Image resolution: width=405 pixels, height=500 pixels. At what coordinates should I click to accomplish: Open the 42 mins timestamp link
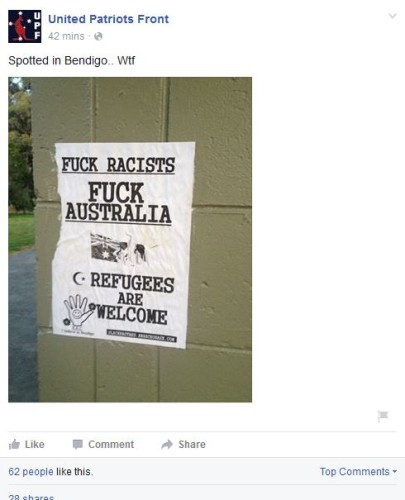point(66,36)
